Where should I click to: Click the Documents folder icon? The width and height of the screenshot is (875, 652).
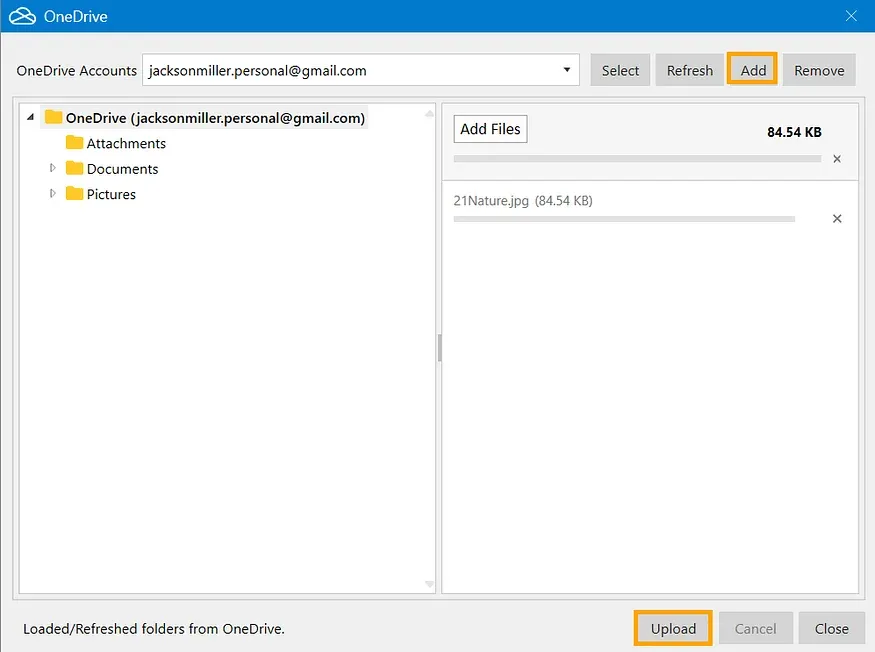(x=74, y=168)
